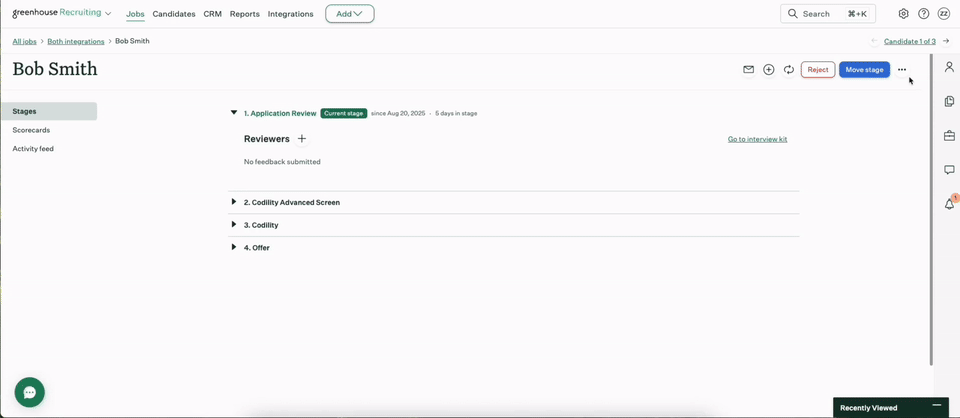The height and width of the screenshot is (418, 960).
Task: Open the Jobs tab
Action: pyautogui.click(x=135, y=13)
